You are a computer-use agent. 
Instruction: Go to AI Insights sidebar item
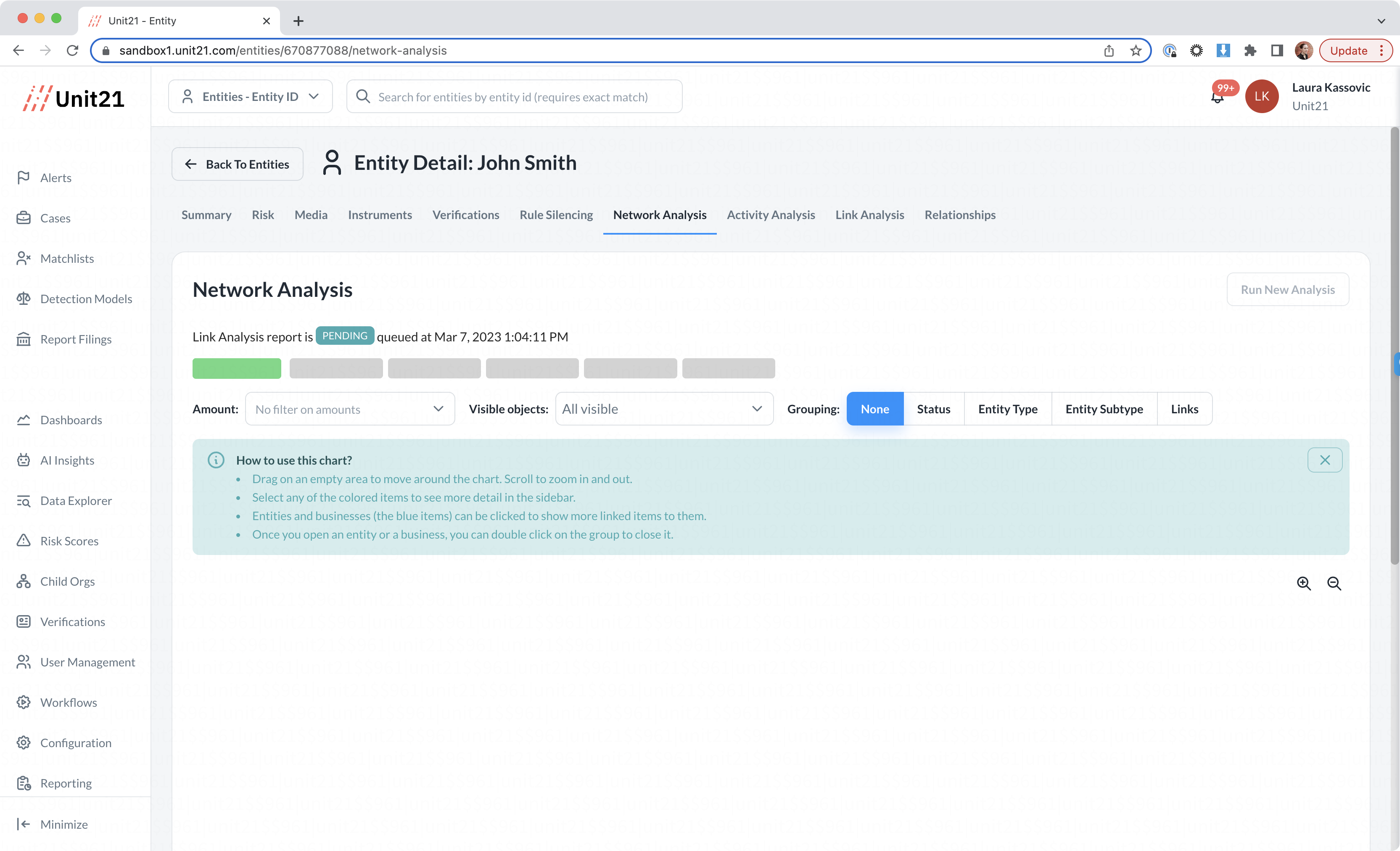tap(67, 460)
